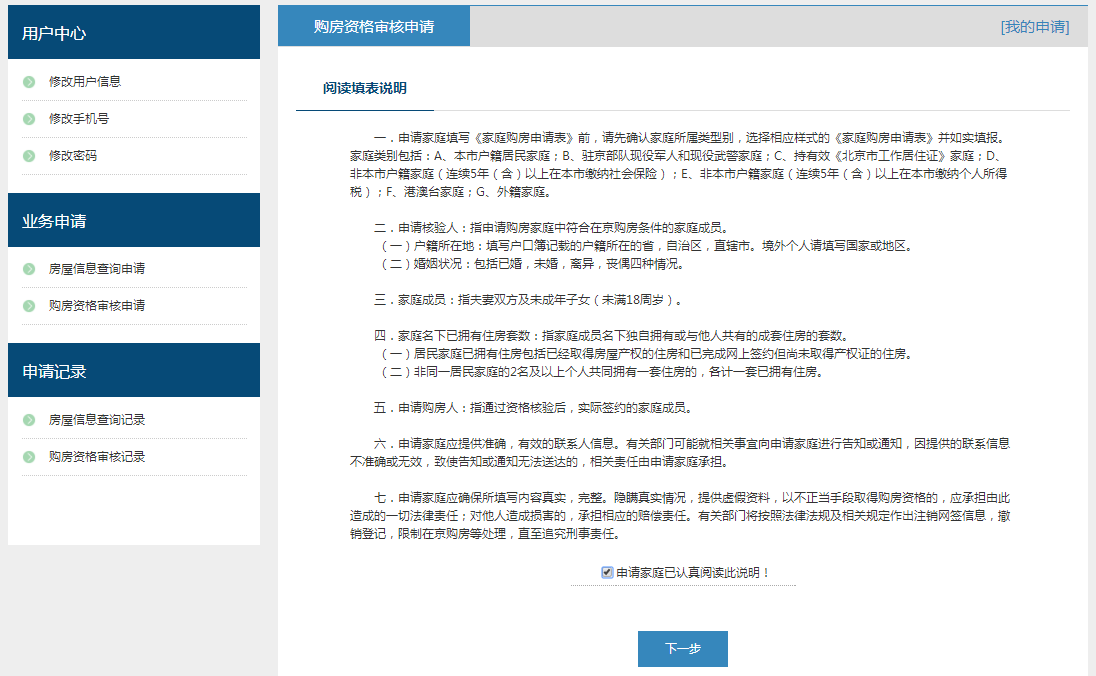Image resolution: width=1096 pixels, height=676 pixels.
Task: Click the line （一）居民家庭已拥有住房
Action: coord(647,354)
